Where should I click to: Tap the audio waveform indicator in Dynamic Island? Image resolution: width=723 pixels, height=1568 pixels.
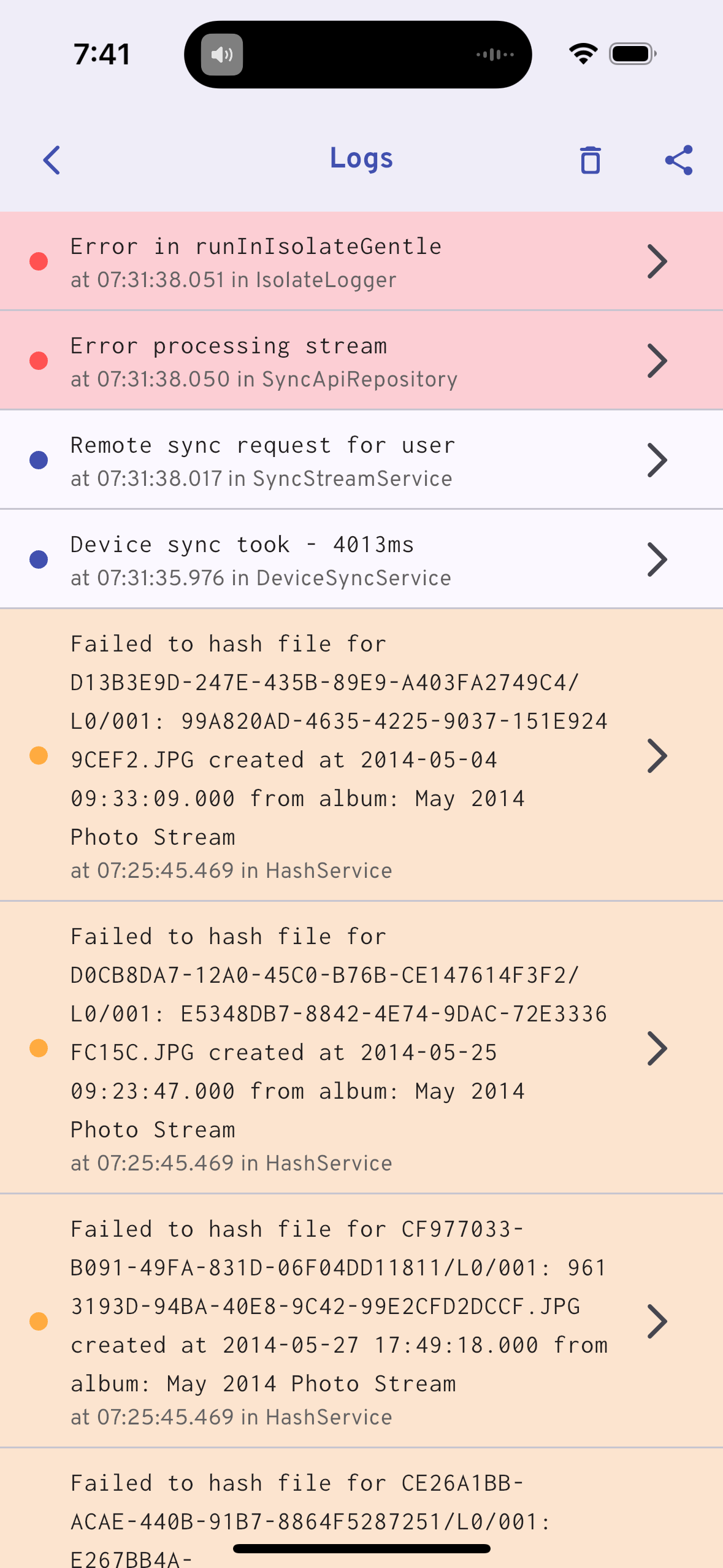coord(495,55)
